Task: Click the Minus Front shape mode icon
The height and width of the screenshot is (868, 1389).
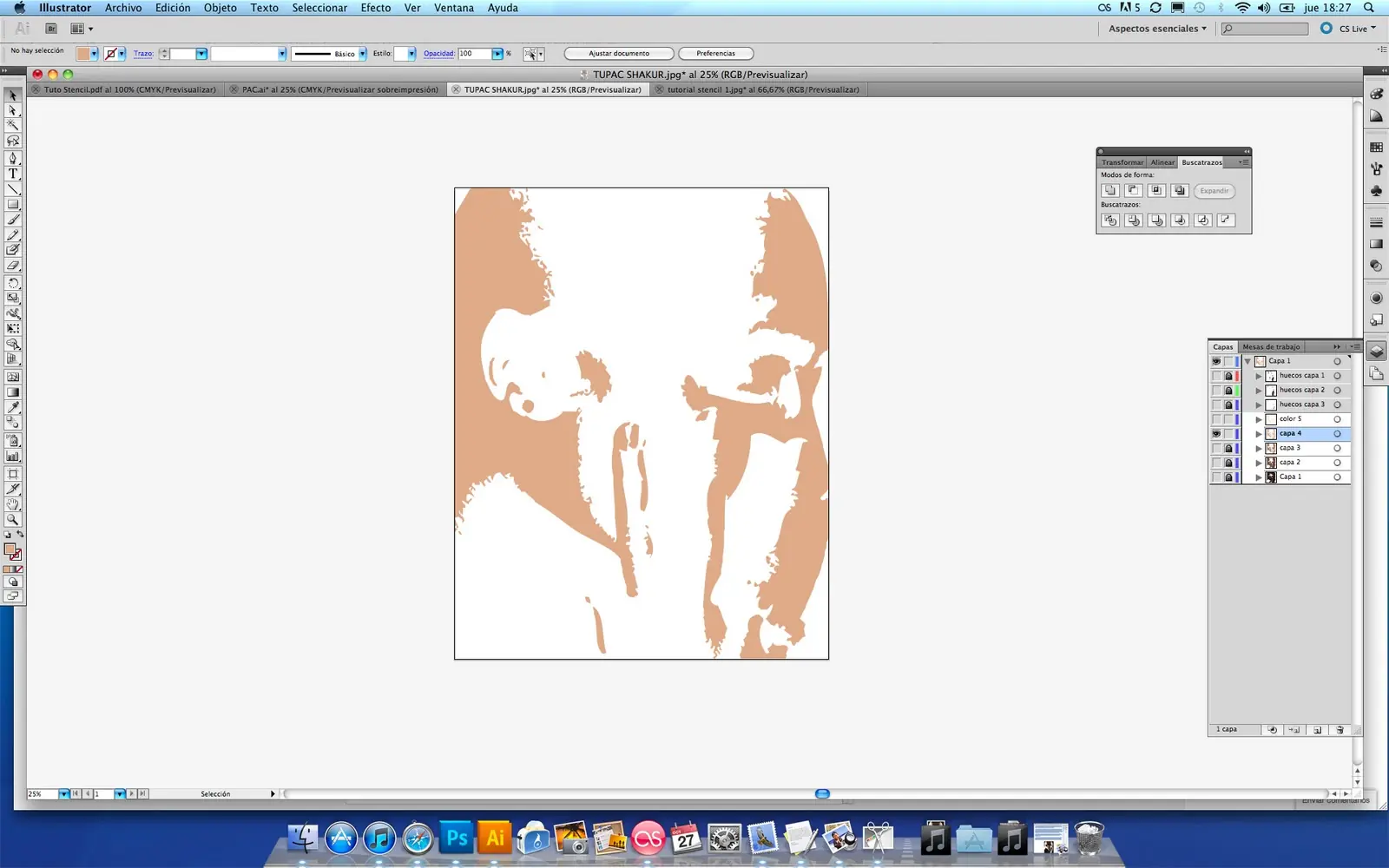Action: point(1133,190)
